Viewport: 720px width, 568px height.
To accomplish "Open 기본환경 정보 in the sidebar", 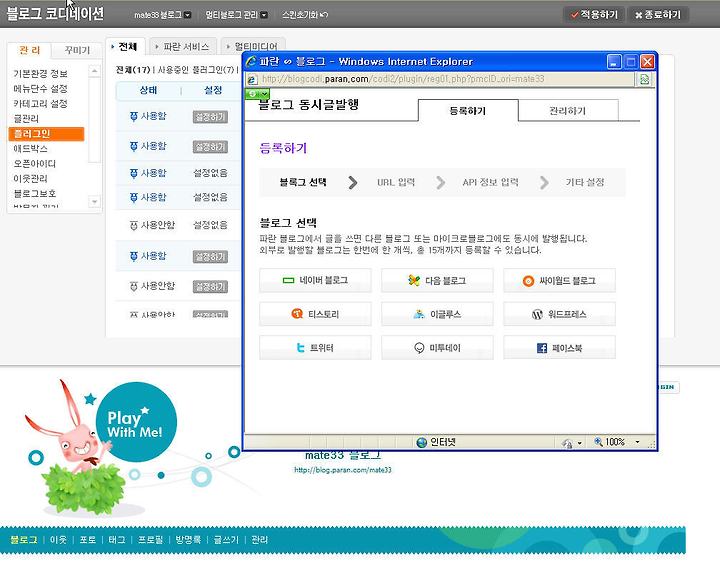I will click(40, 73).
